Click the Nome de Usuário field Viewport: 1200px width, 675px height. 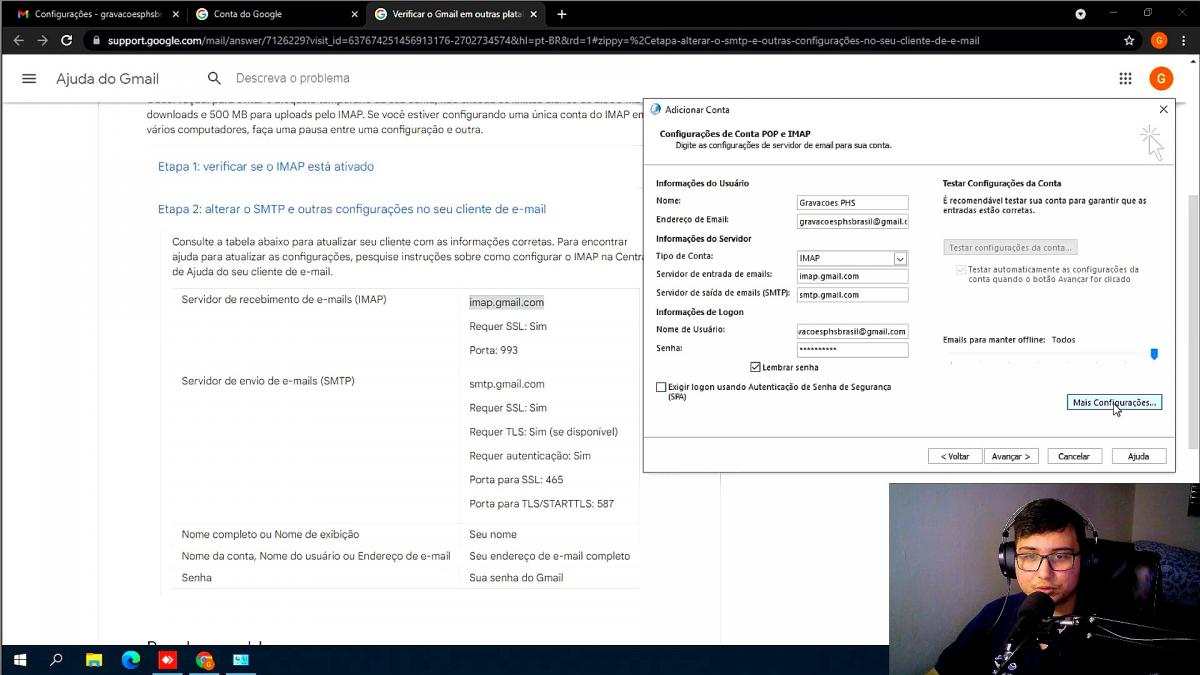(x=852, y=331)
